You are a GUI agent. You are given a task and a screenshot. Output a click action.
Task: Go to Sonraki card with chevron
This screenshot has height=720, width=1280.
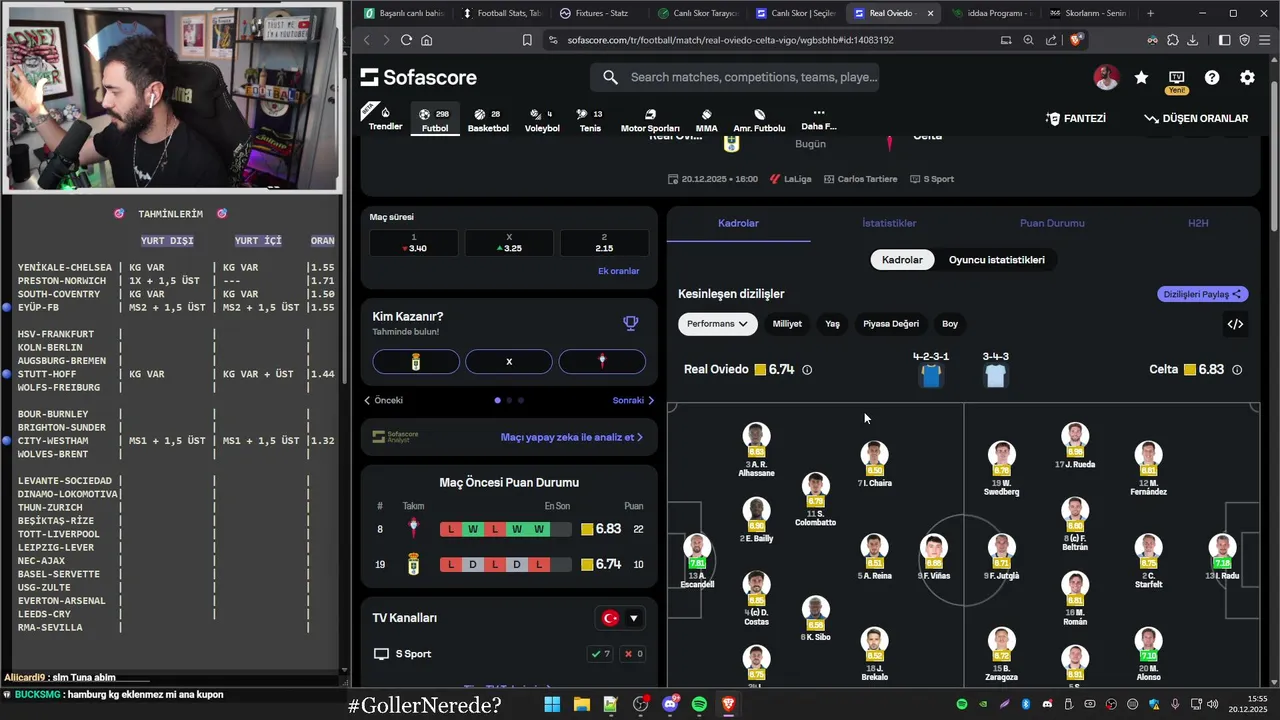633,400
